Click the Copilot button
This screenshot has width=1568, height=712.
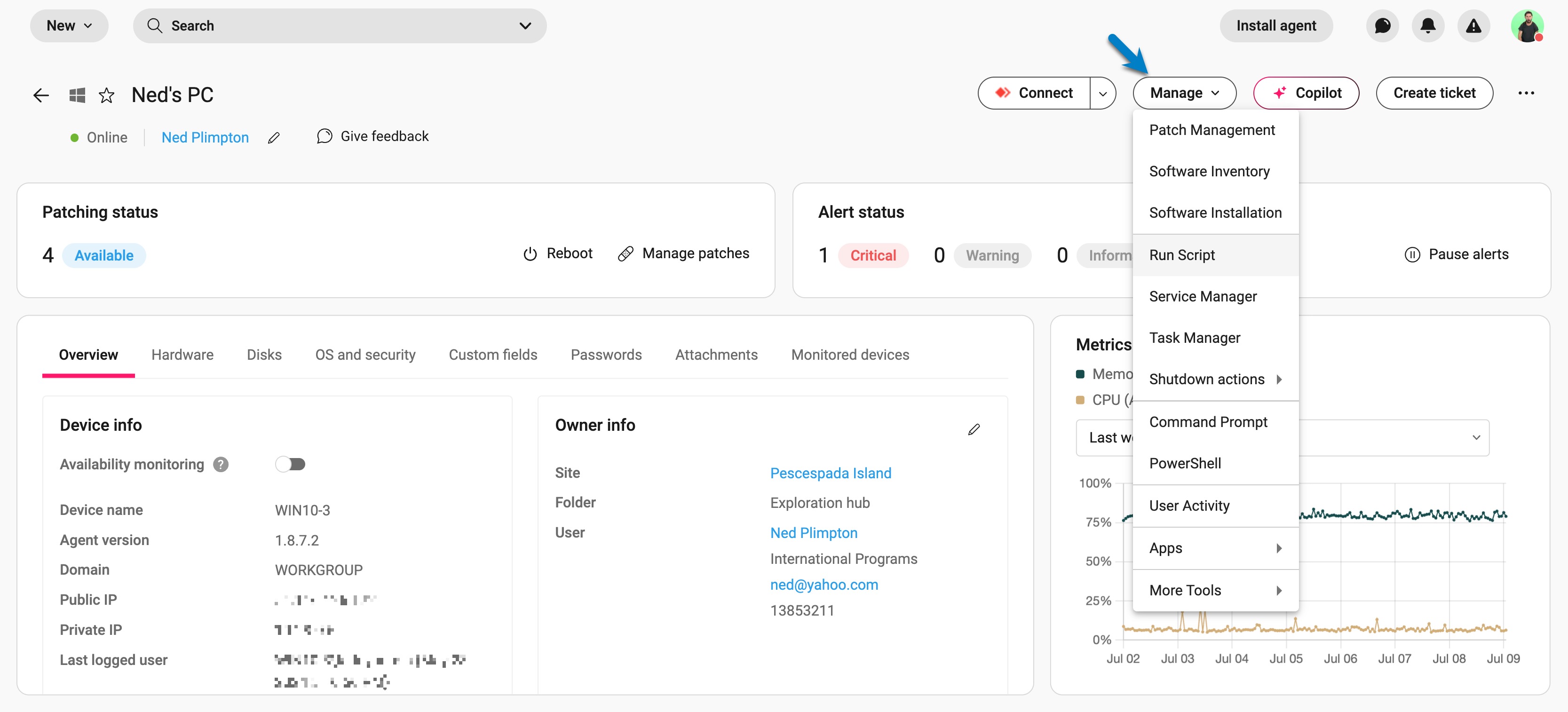click(1306, 93)
